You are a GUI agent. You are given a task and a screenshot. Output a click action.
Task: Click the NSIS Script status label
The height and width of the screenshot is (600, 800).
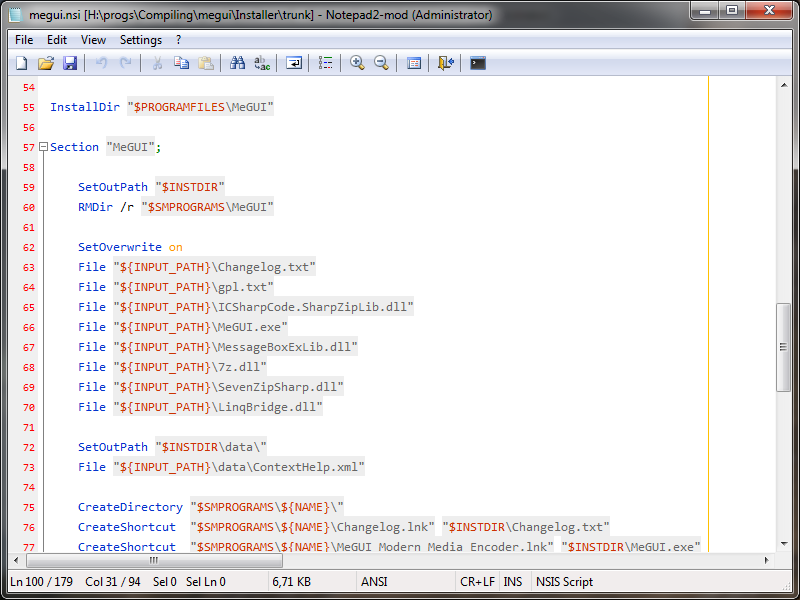tap(563, 582)
